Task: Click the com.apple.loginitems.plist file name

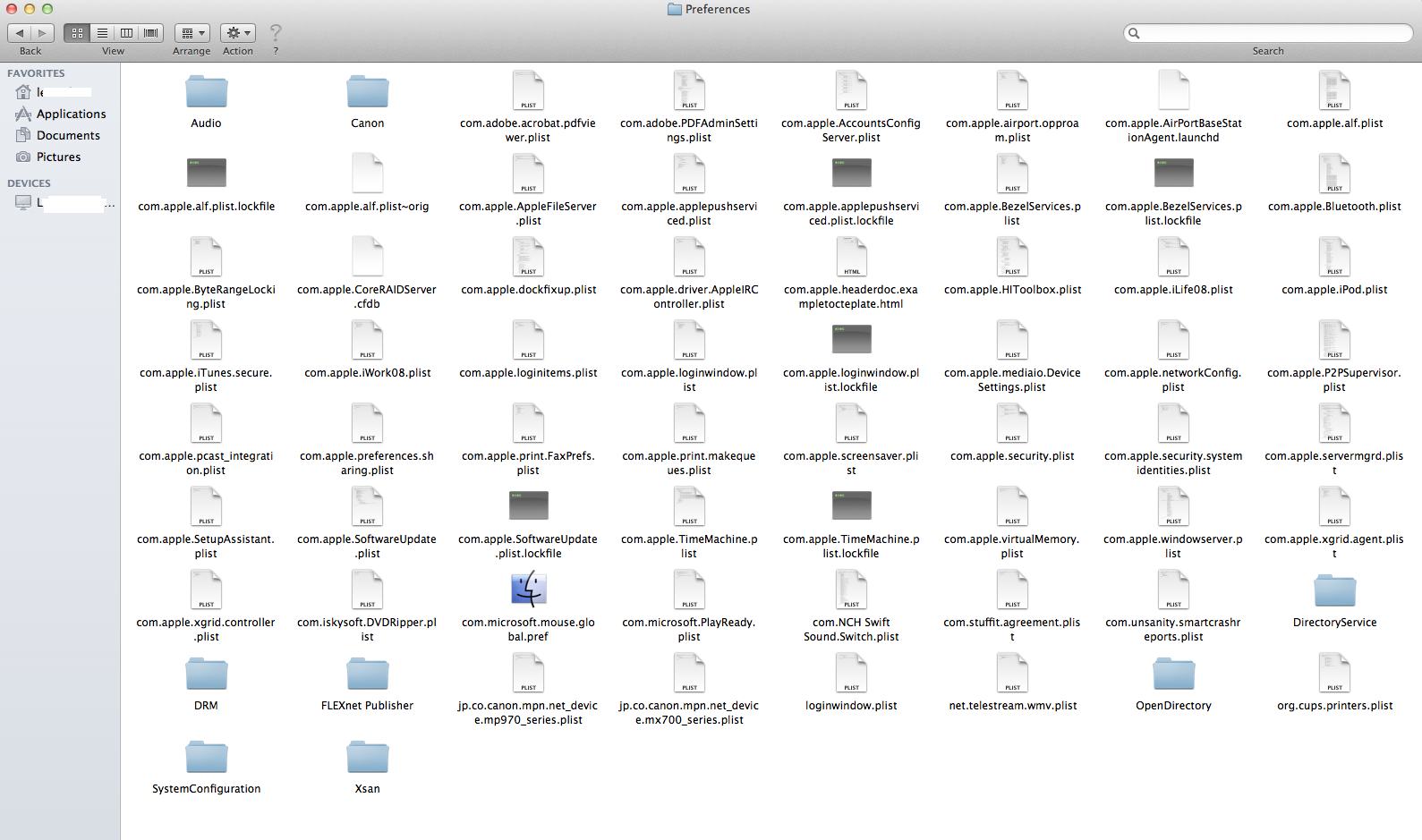Action: click(x=528, y=373)
